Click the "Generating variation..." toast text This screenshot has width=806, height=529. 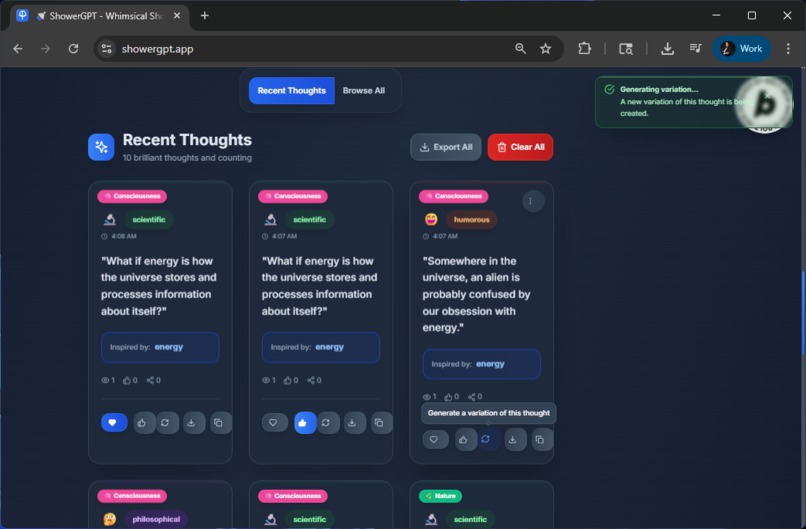point(659,89)
